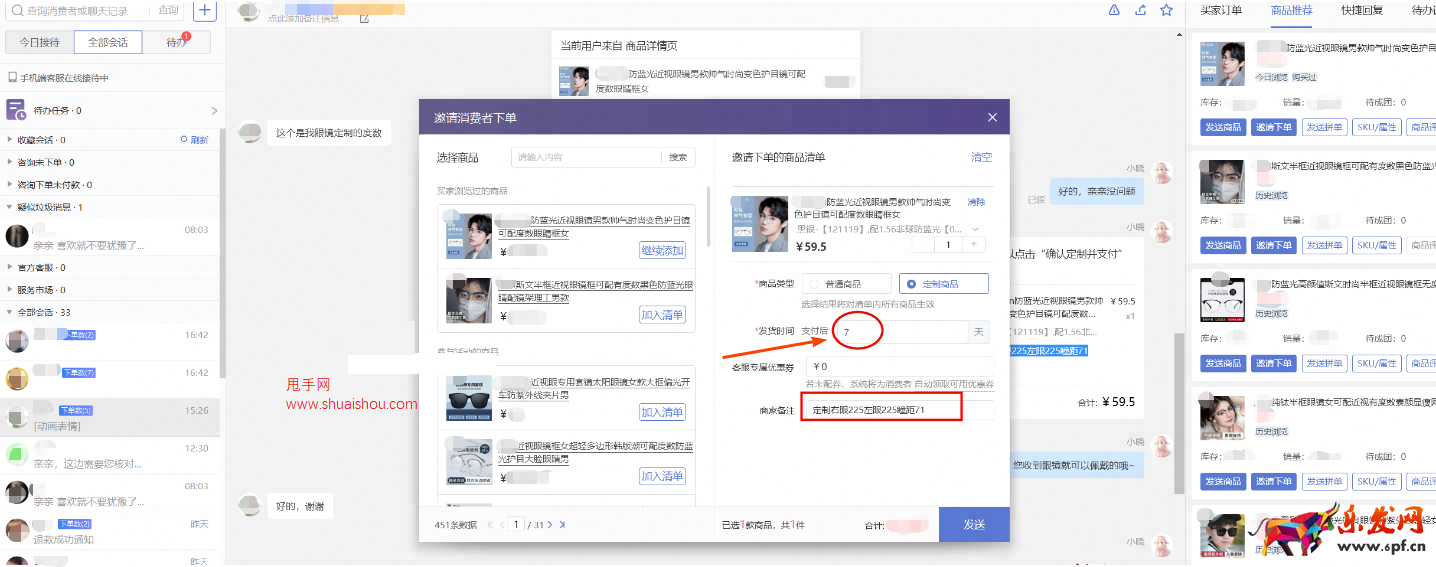Expand 咨询未下单 group
The width and height of the screenshot is (1436, 567).
tap(11, 162)
